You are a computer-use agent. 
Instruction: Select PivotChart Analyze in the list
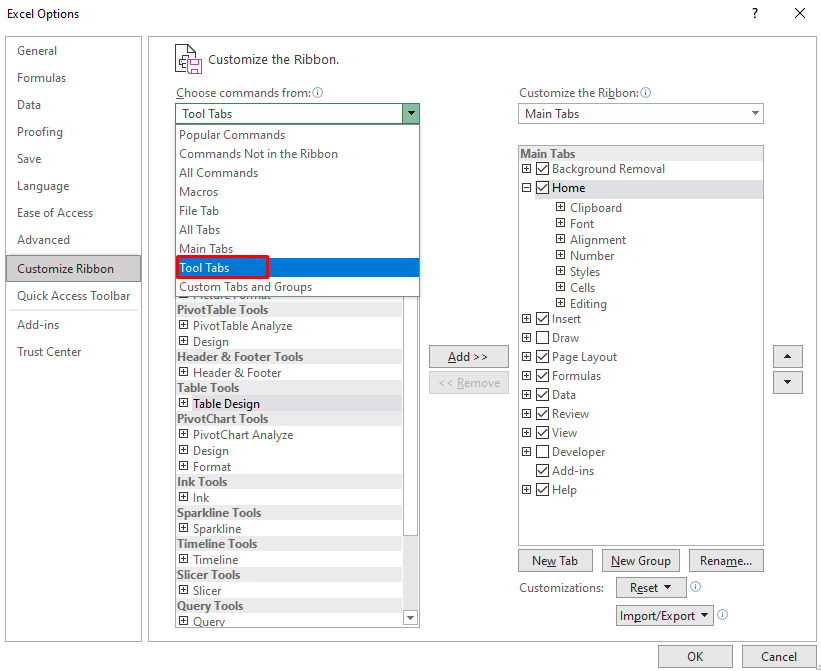click(243, 434)
